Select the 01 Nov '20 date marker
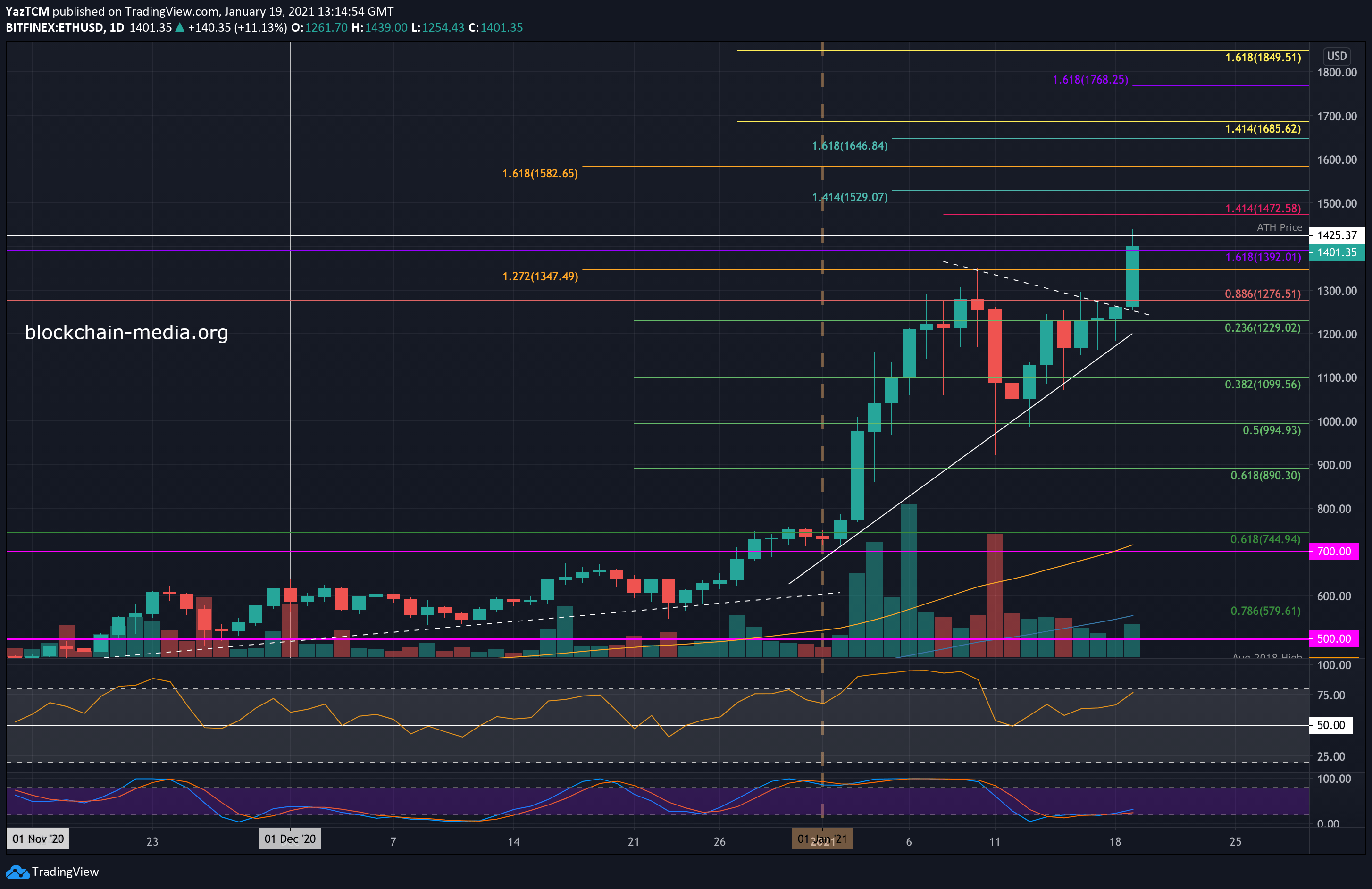Image resolution: width=1372 pixels, height=889 pixels. click(x=38, y=839)
